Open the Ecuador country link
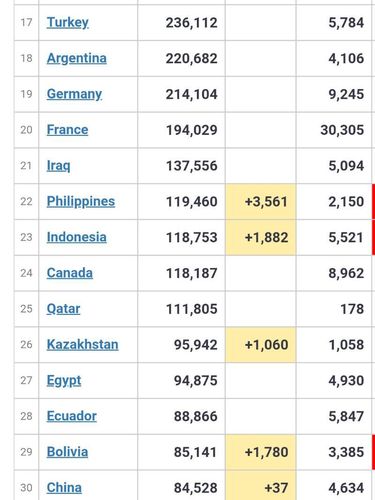The image size is (375, 500). point(72,416)
